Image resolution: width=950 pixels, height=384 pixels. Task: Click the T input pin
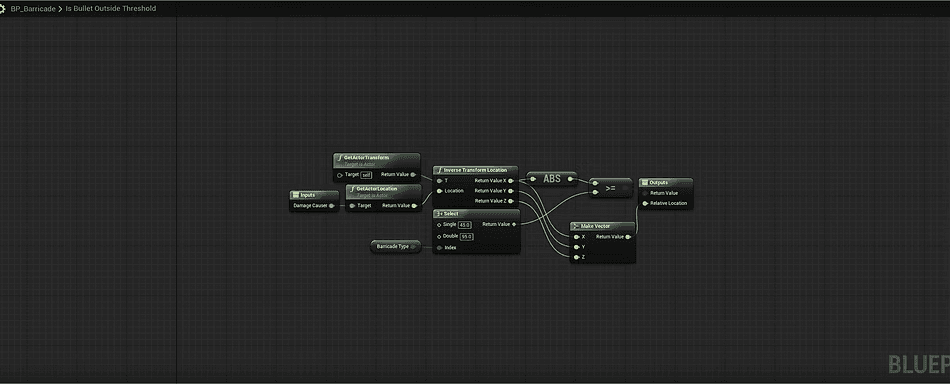[x=440, y=180]
